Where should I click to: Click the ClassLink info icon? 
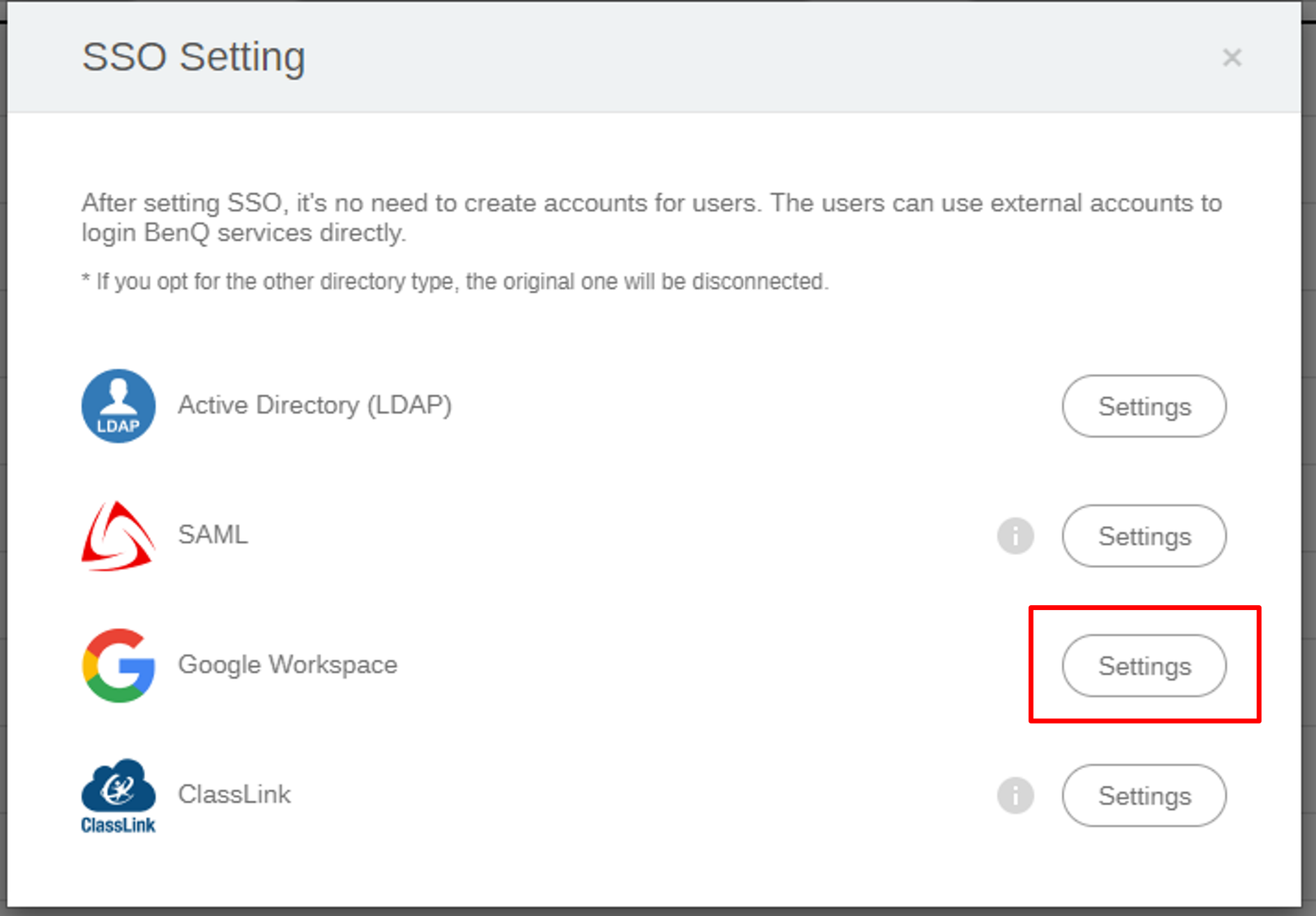pyautogui.click(x=1016, y=795)
